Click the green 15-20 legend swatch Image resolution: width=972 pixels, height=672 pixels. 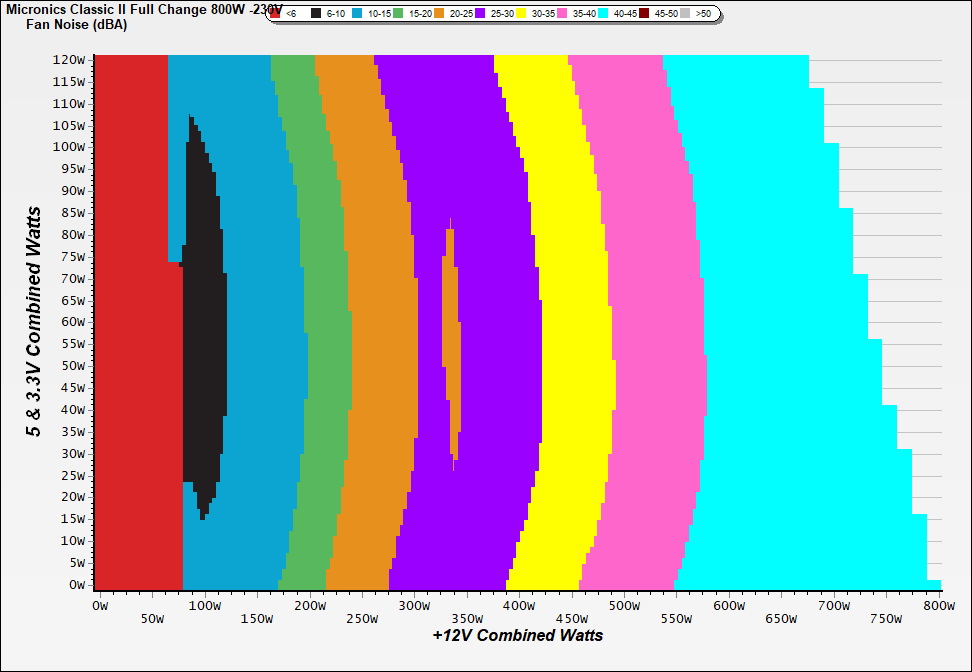point(398,14)
